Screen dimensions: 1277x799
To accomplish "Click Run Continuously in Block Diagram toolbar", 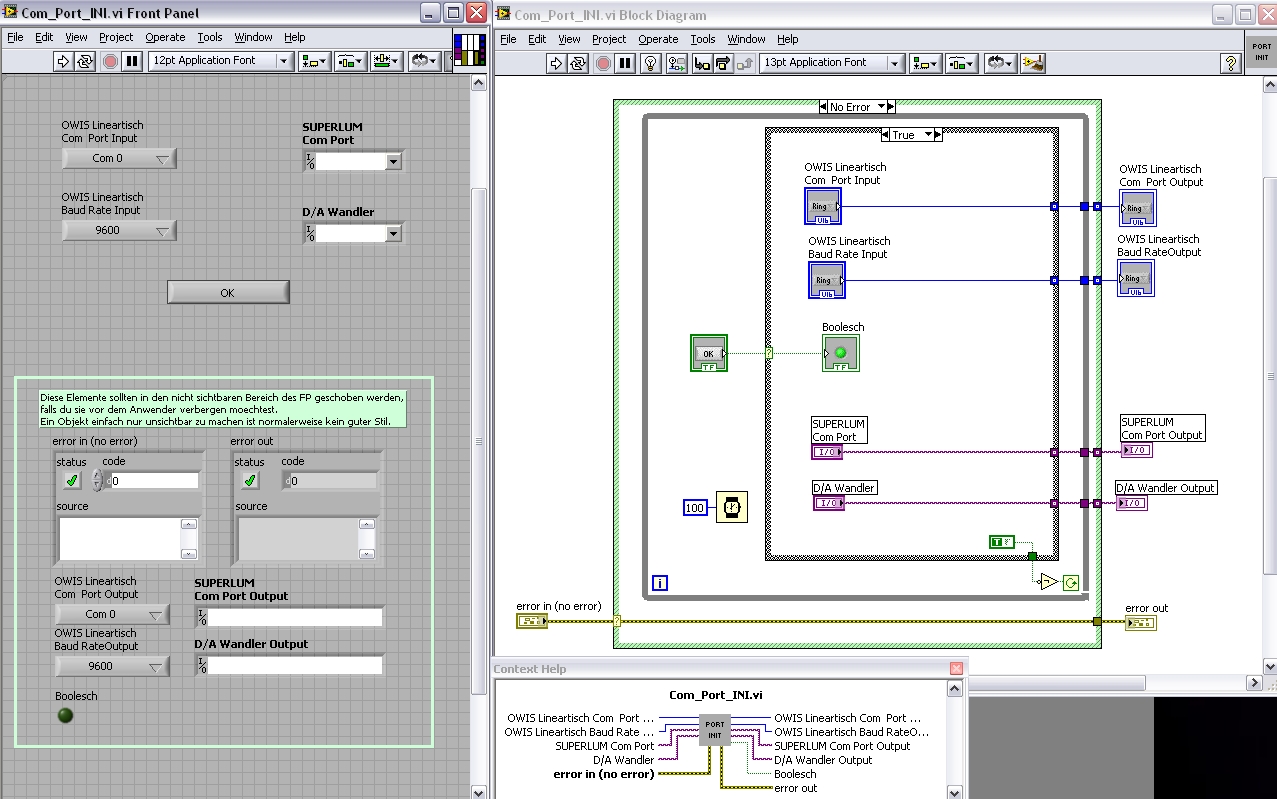I will pyautogui.click(x=578, y=63).
